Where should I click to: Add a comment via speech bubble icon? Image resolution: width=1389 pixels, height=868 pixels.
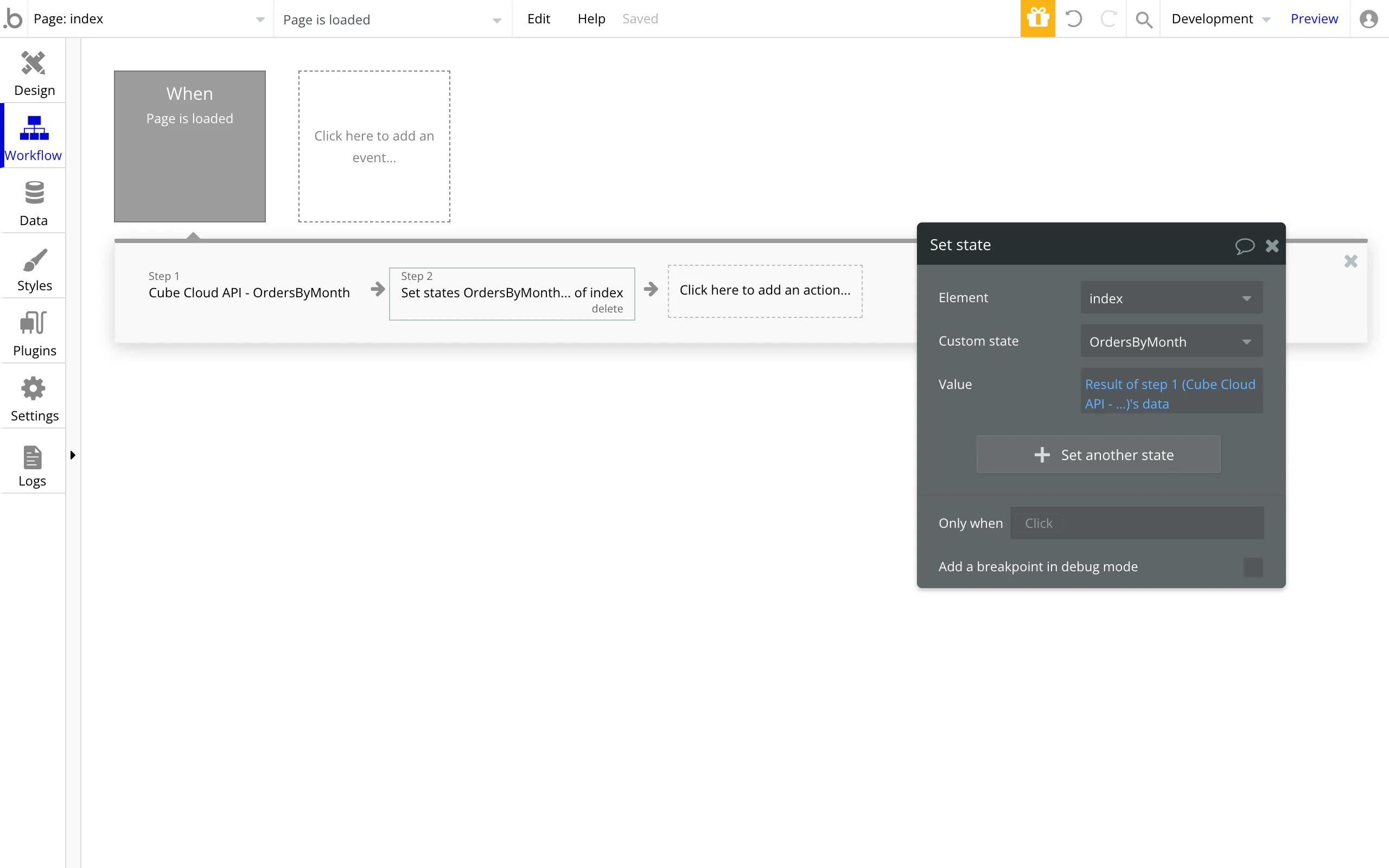pyautogui.click(x=1244, y=246)
